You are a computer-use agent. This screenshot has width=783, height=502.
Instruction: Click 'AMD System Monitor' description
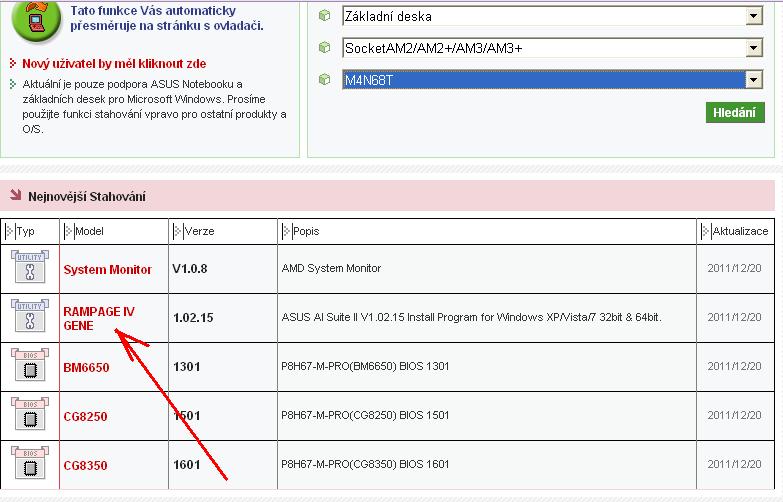tap(331, 268)
